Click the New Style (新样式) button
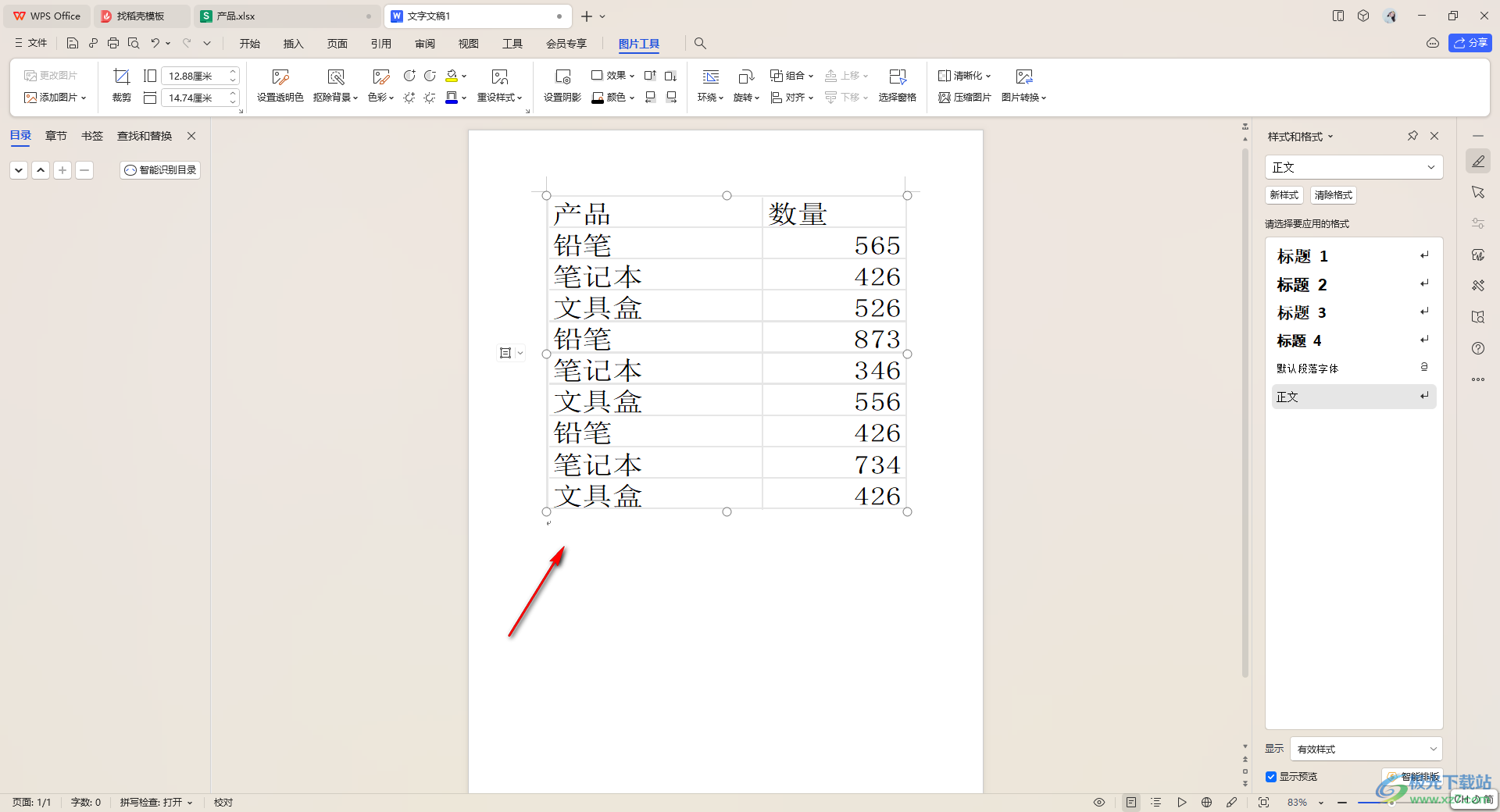This screenshot has width=1500, height=812. click(x=1284, y=195)
